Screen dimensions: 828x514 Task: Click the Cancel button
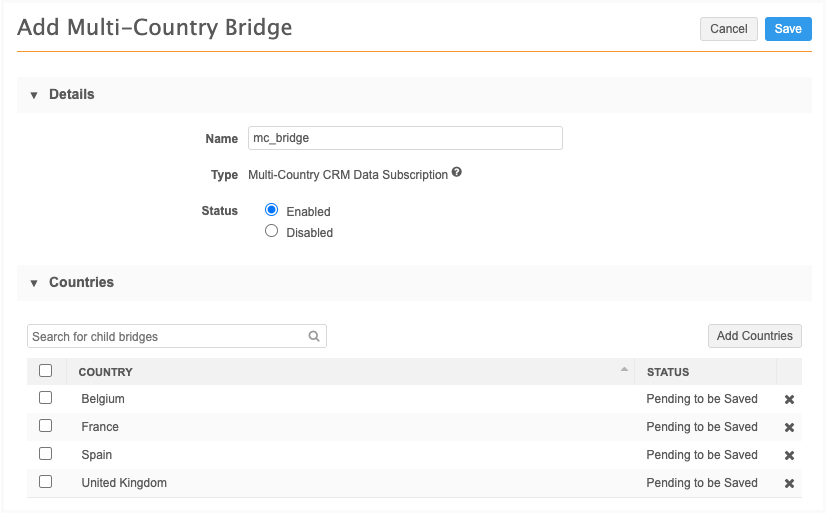(728, 29)
